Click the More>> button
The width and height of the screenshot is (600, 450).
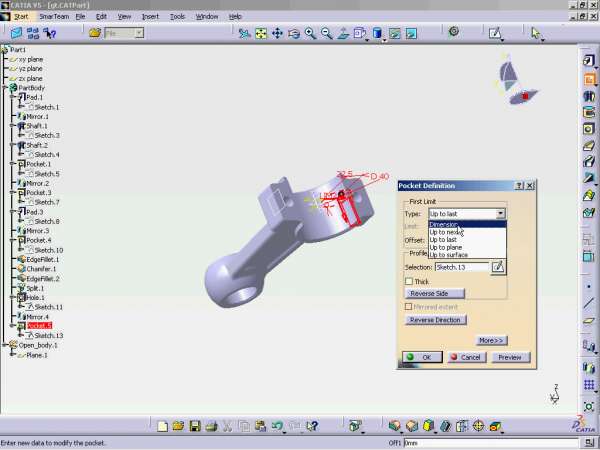tap(491, 340)
